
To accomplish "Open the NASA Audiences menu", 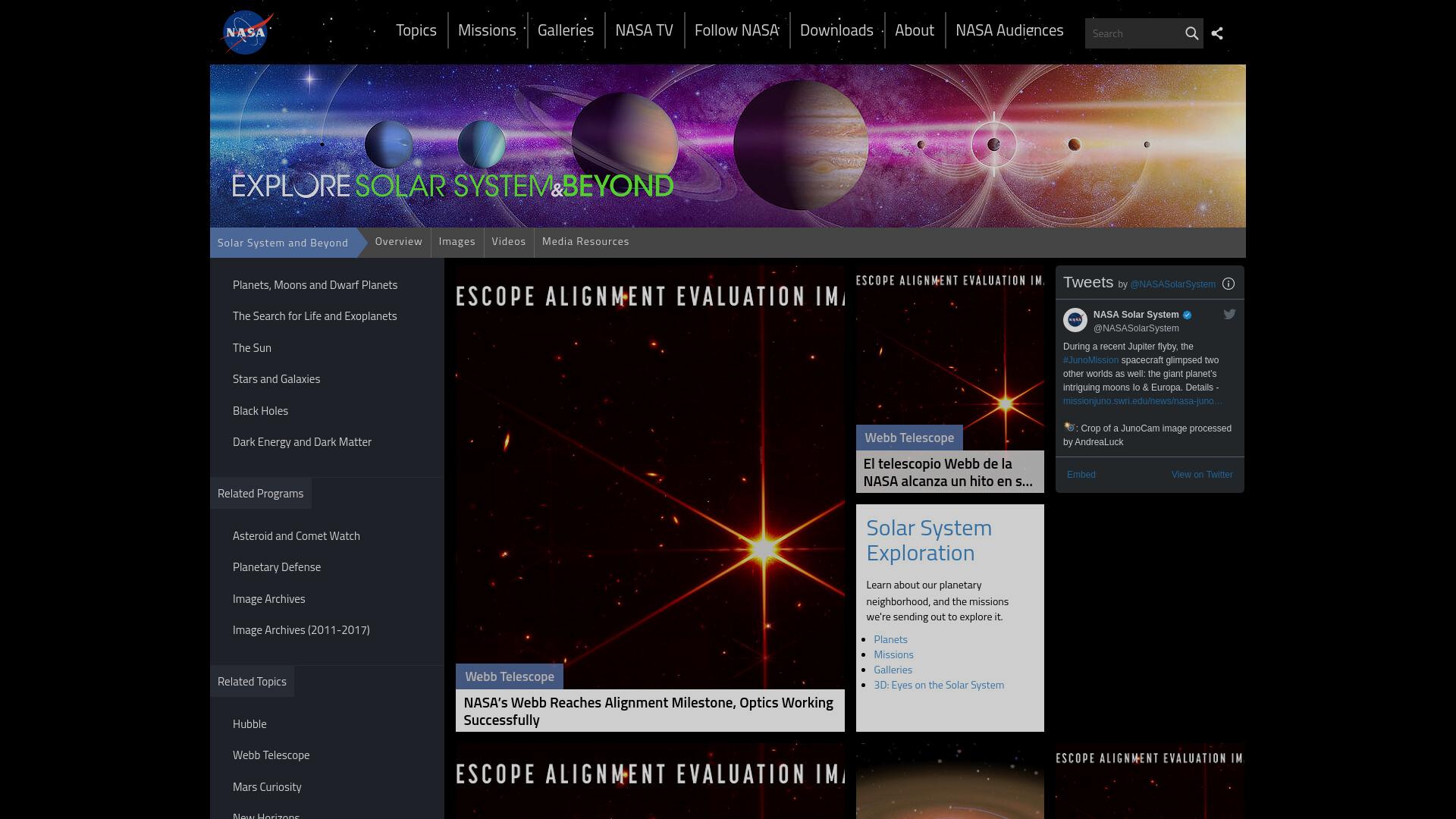I will [x=1009, y=30].
